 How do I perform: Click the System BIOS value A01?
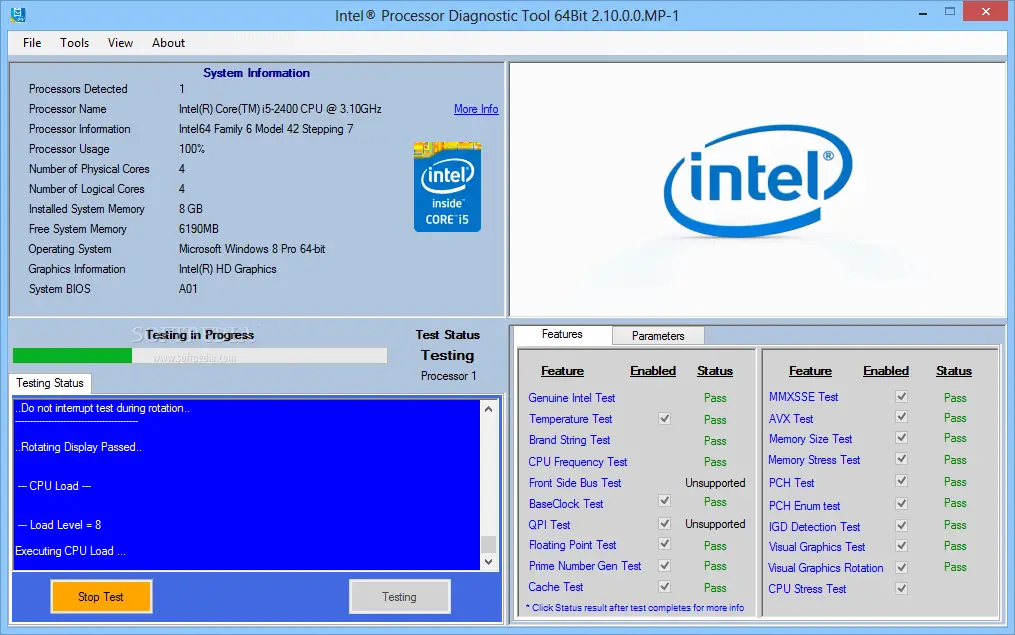tap(188, 289)
